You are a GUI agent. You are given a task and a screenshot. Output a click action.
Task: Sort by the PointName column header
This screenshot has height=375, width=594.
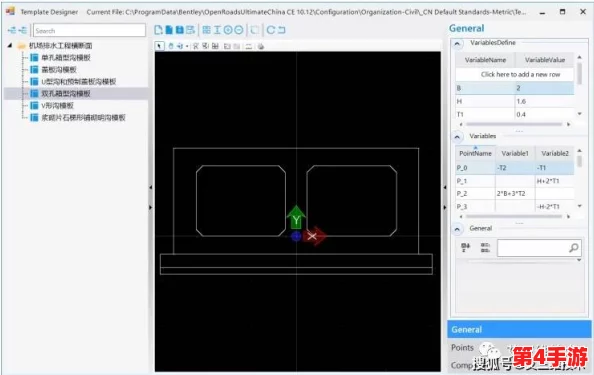coord(475,153)
